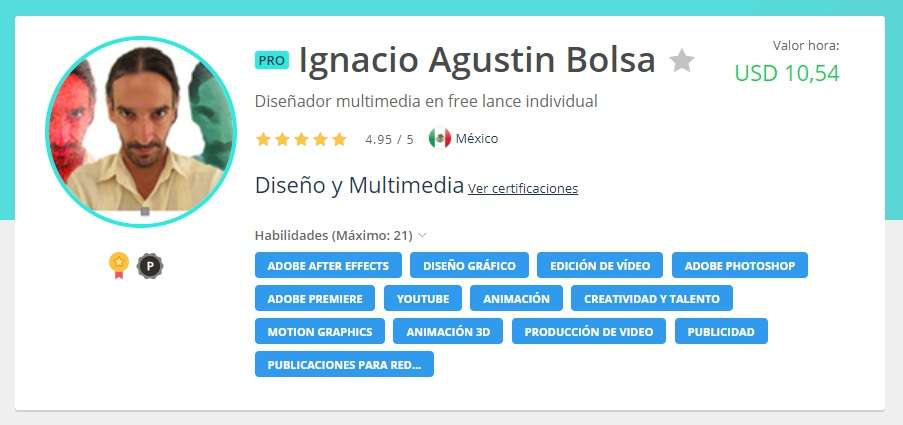Select the Adobe After Effects skill tag
903x425 pixels.
pos(328,266)
